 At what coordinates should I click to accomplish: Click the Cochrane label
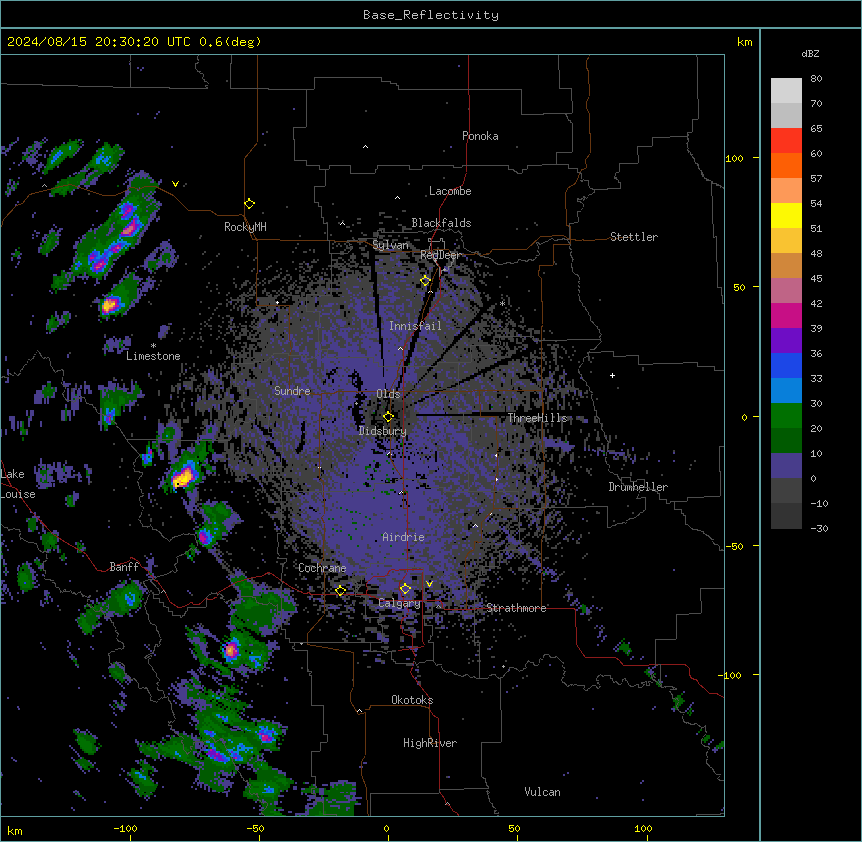click(322, 568)
